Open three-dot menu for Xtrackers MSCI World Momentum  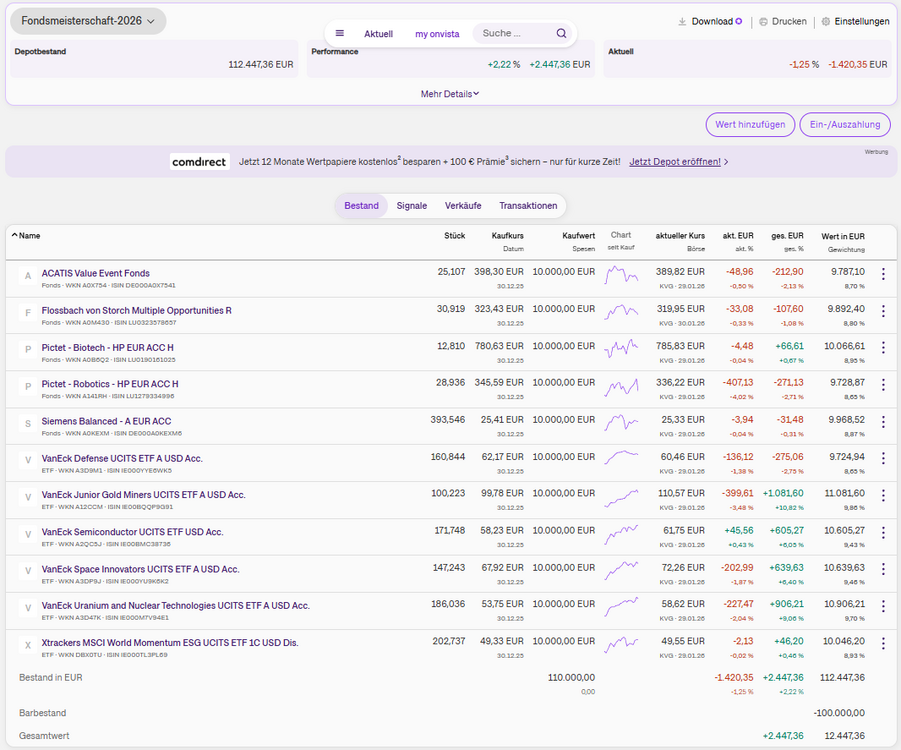pyautogui.click(x=882, y=644)
